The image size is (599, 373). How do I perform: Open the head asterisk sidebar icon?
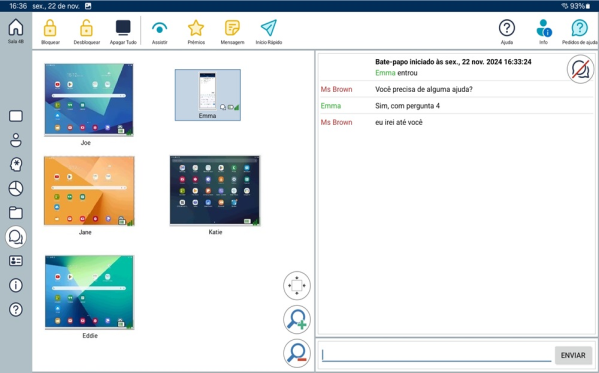point(16,165)
